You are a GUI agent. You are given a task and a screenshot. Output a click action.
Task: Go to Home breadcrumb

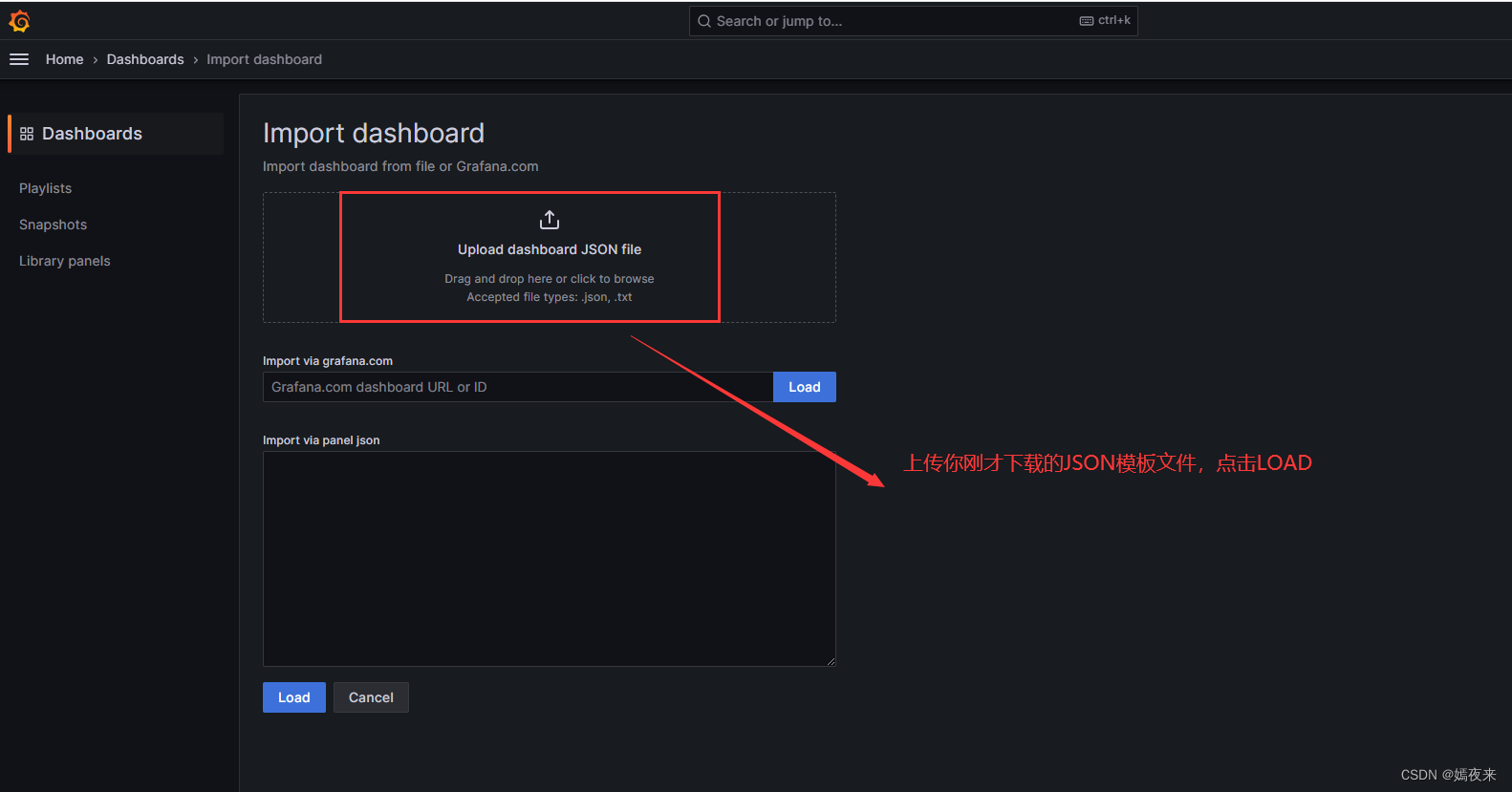tap(64, 59)
